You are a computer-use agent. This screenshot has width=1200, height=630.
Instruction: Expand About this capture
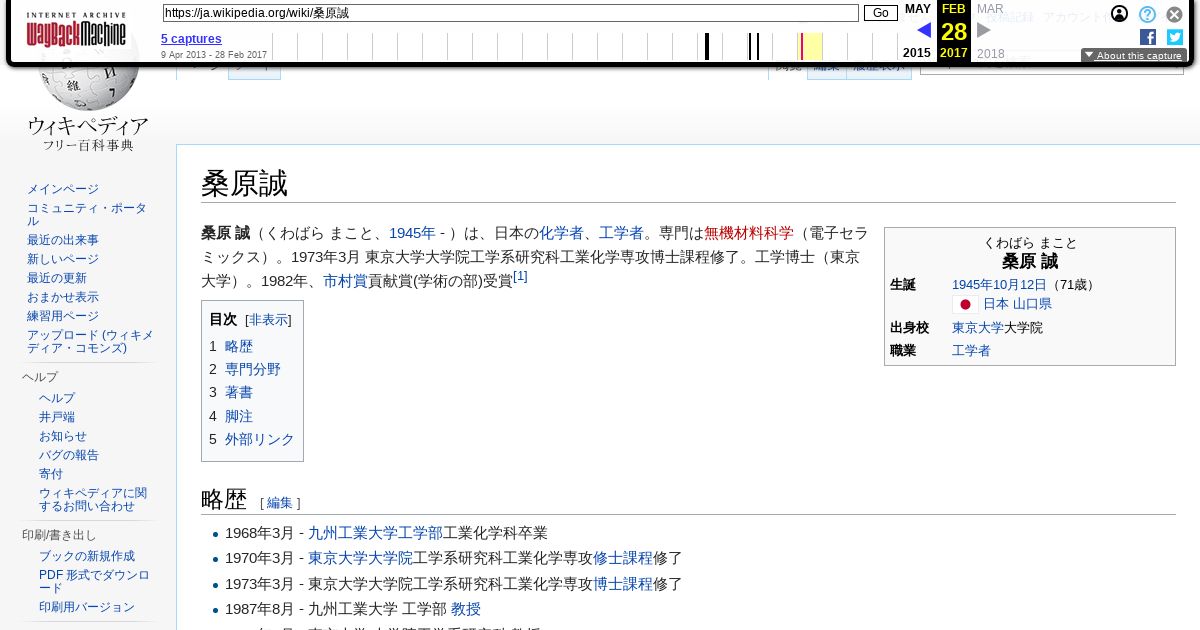click(x=1134, y=56)
